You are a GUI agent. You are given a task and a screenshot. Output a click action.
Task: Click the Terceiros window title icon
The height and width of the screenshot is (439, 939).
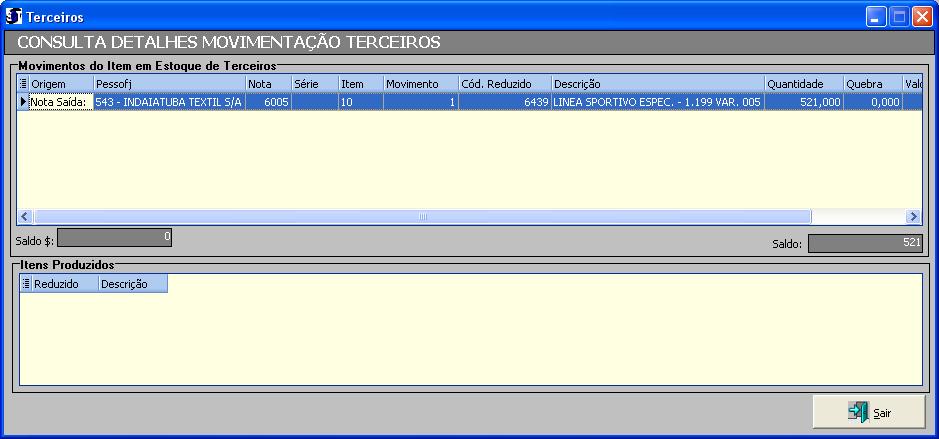[x=14, y=16]
